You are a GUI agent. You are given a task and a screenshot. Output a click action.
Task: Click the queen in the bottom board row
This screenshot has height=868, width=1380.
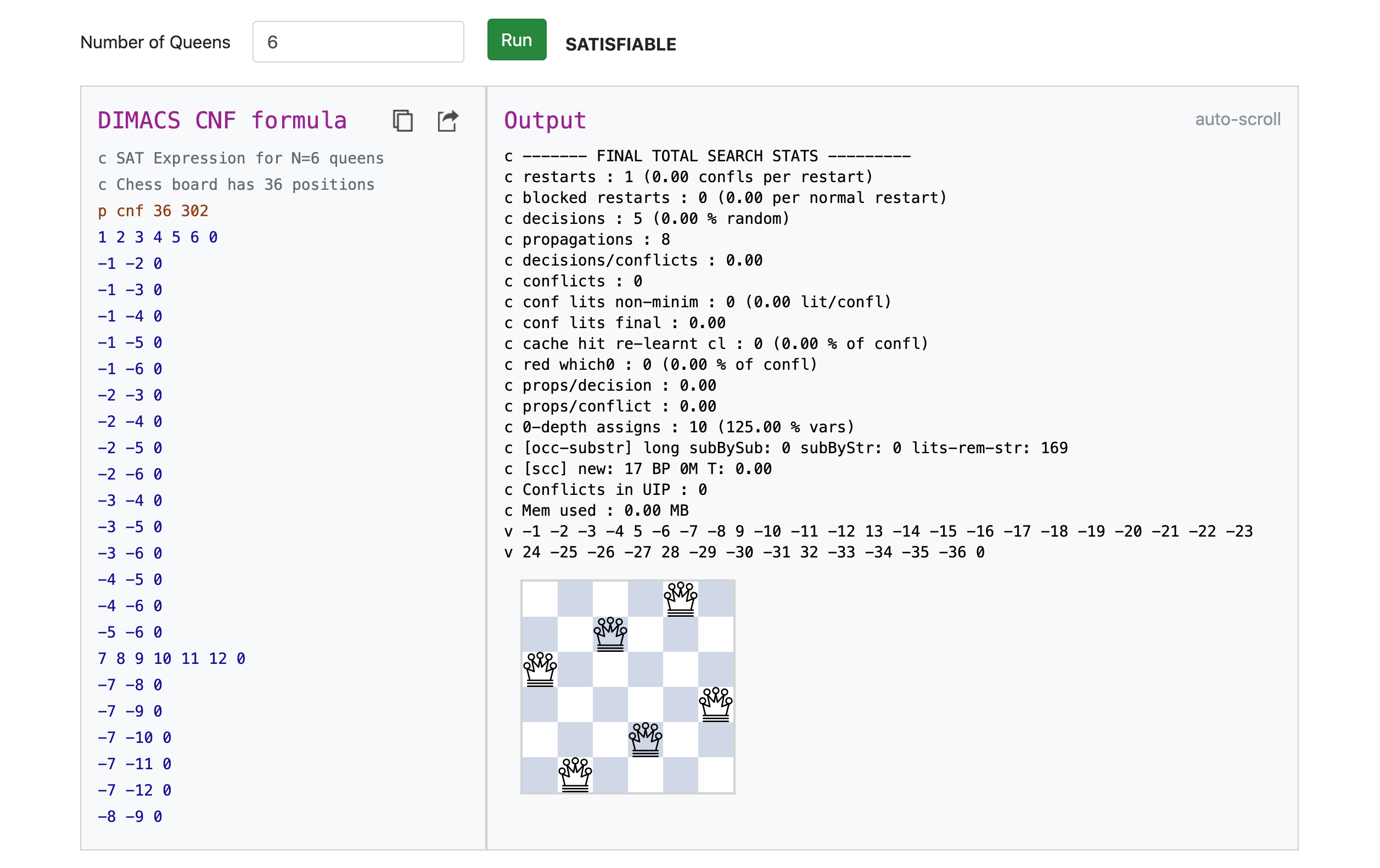pos(575,775)
